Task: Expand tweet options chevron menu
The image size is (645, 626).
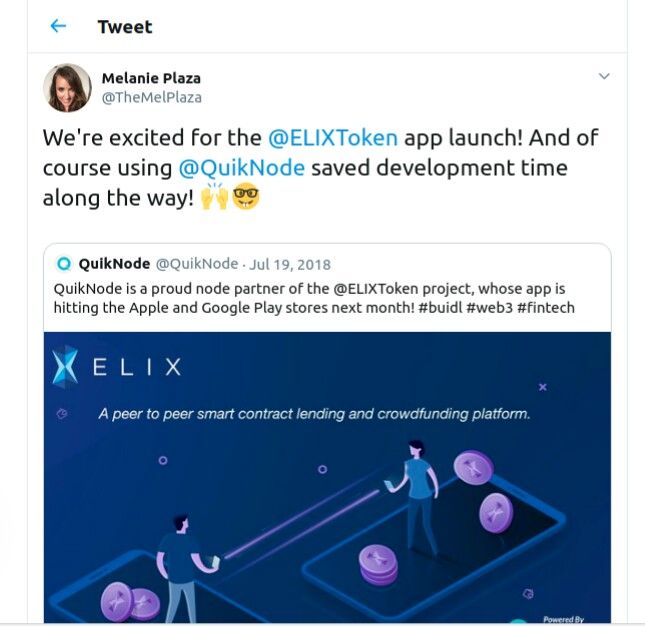Action: coord(603,76)
